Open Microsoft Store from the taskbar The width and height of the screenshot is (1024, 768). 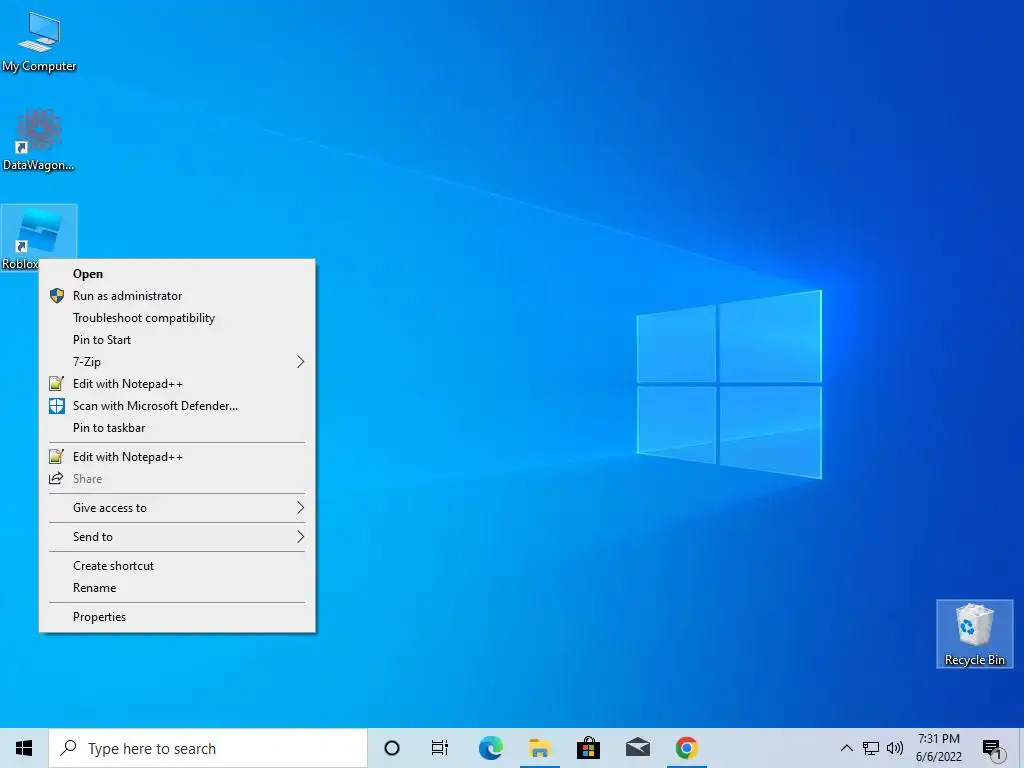[588, 748]
